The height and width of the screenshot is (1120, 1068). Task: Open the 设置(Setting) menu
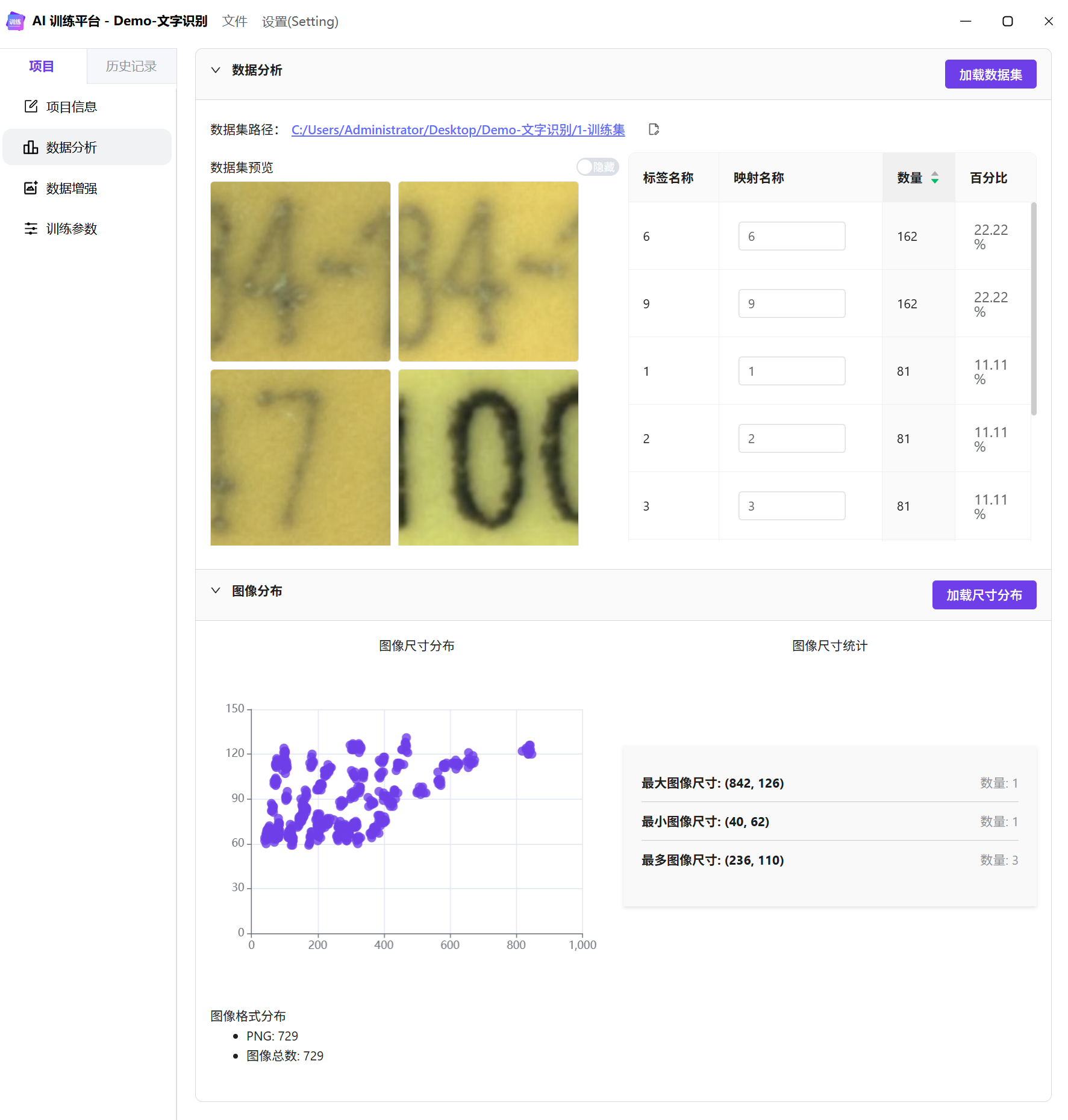(300, 22)
